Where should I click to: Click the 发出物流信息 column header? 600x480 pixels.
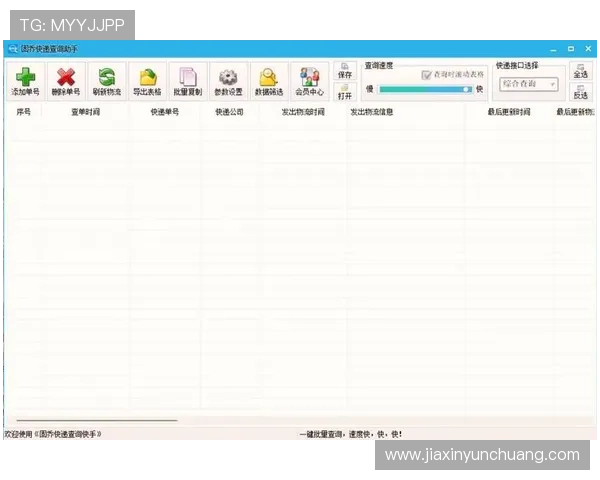pos(372,112)
